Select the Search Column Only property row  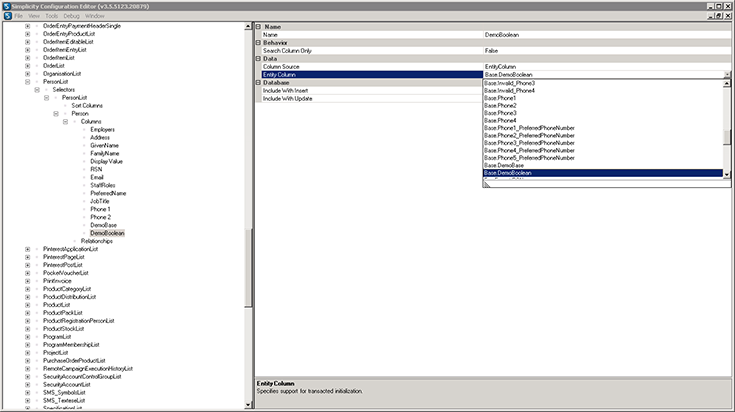496,51
